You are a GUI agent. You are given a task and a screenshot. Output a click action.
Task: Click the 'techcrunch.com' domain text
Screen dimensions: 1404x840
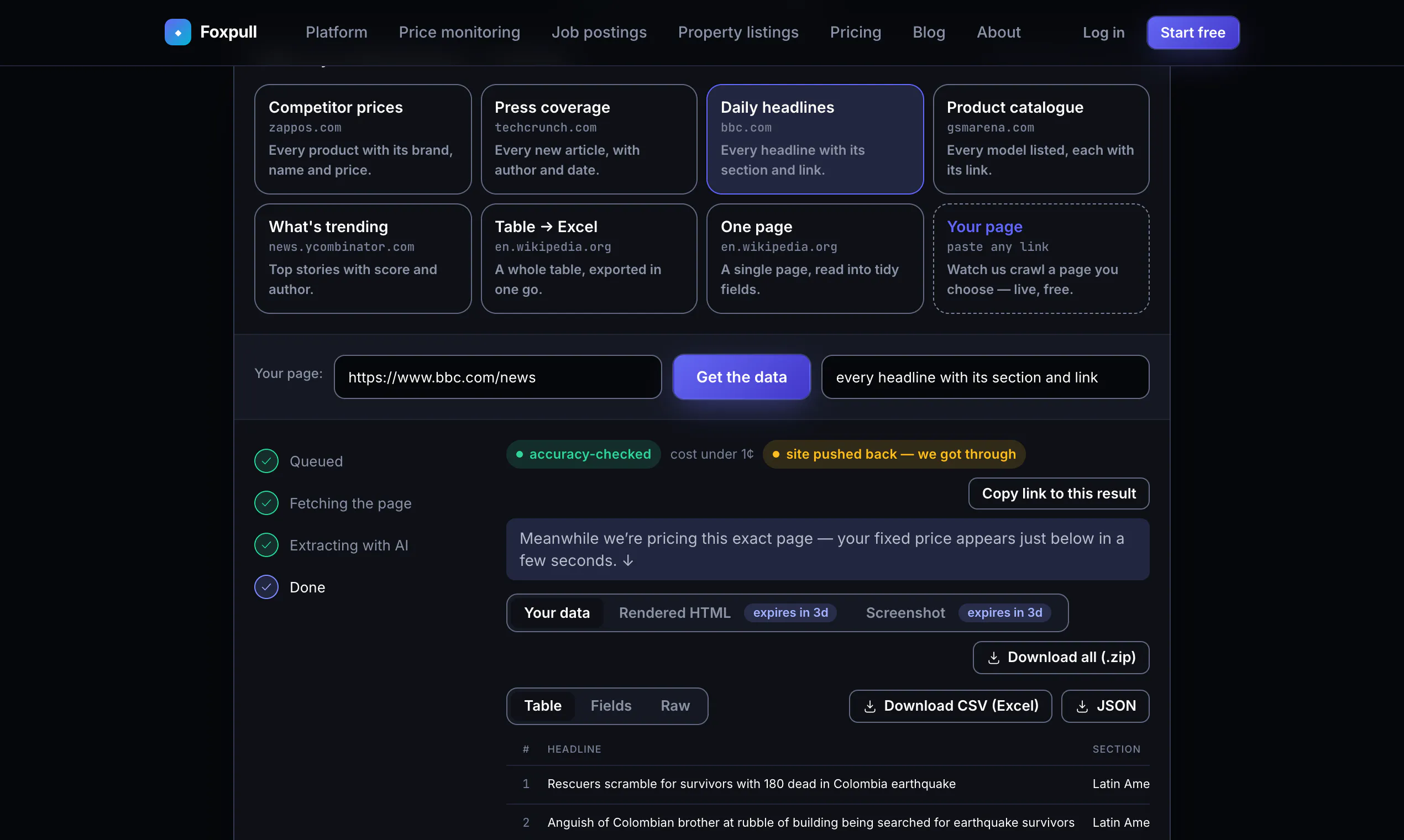tap(545, 128)
